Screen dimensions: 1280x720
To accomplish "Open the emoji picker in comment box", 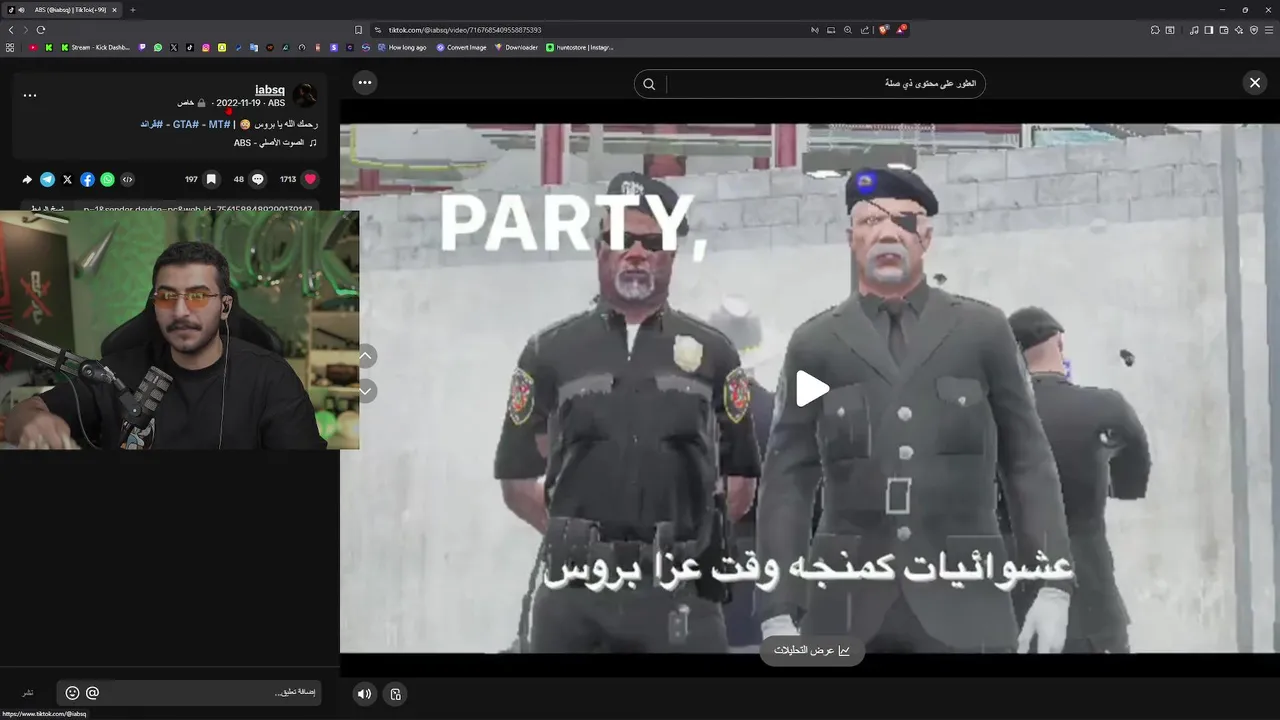I will click(x=72, y=693).
